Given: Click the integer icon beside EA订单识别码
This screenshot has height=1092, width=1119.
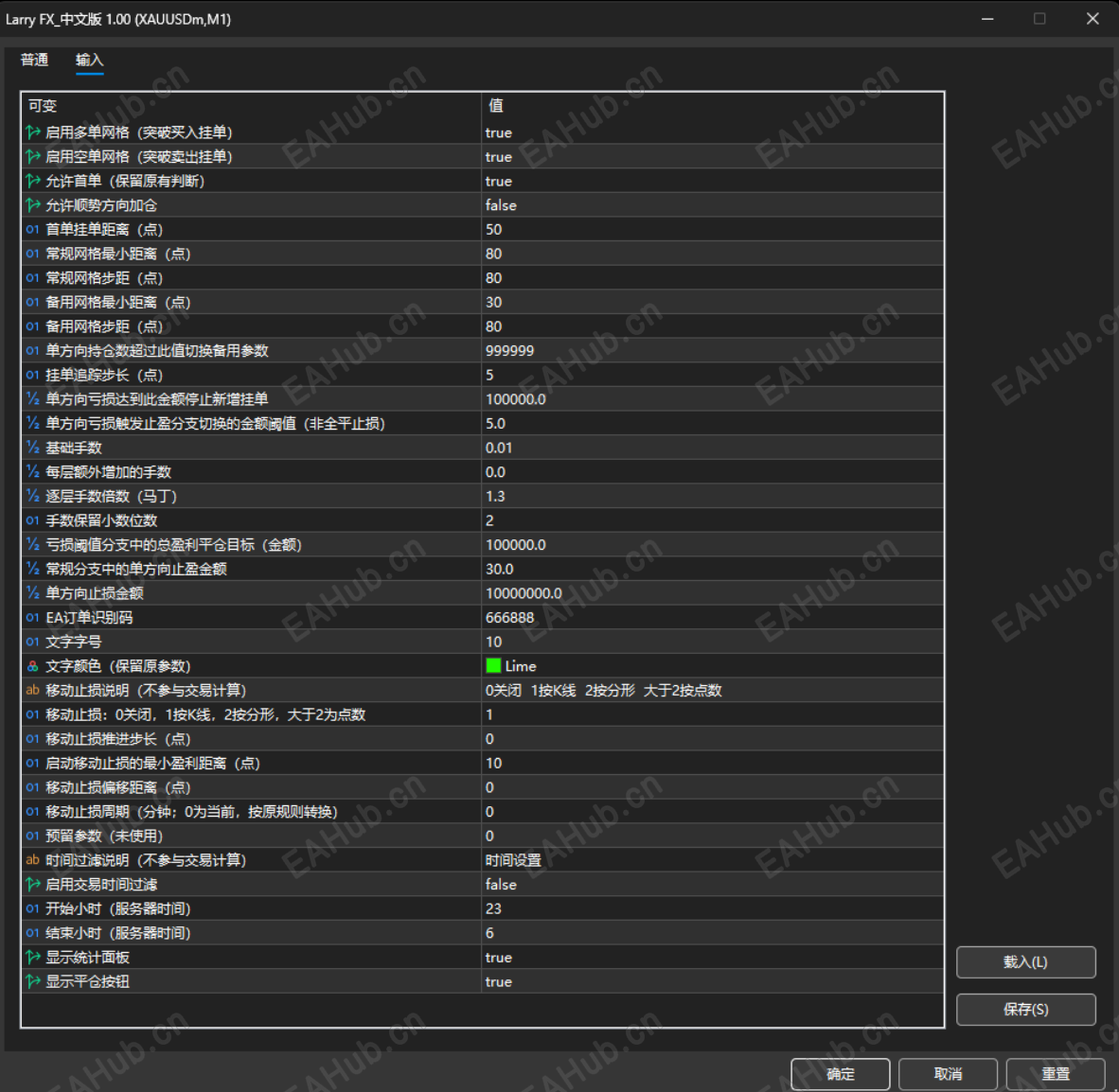Looking at the screenshot, I should 33,617.
